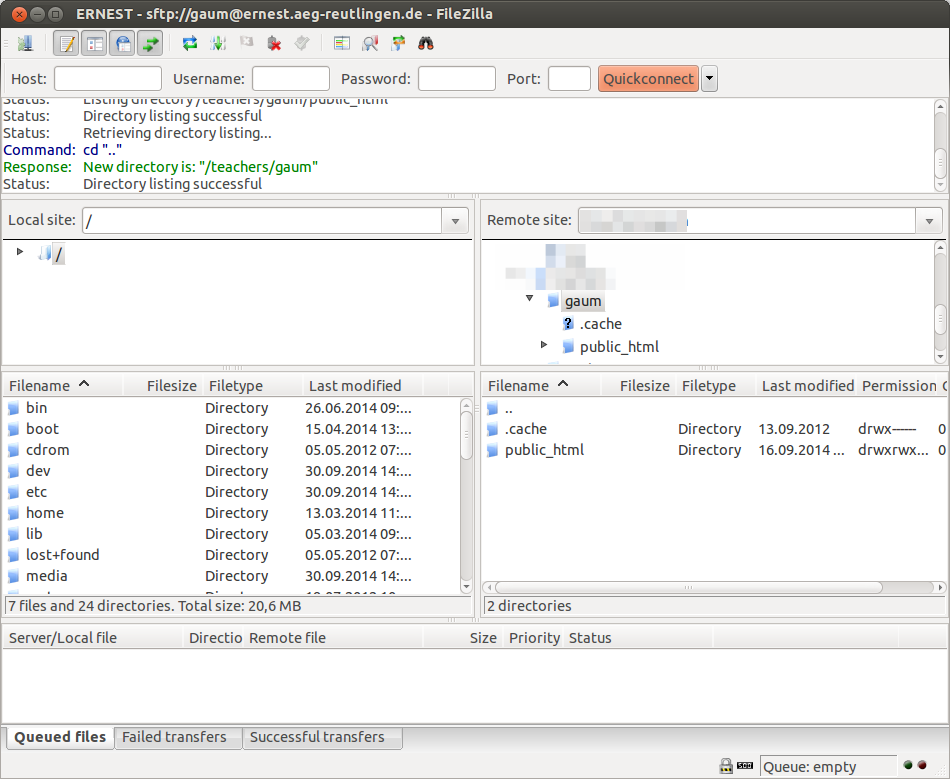Process the transfer queue
Screen dimensions: 950x779
[x=217, y=43]
